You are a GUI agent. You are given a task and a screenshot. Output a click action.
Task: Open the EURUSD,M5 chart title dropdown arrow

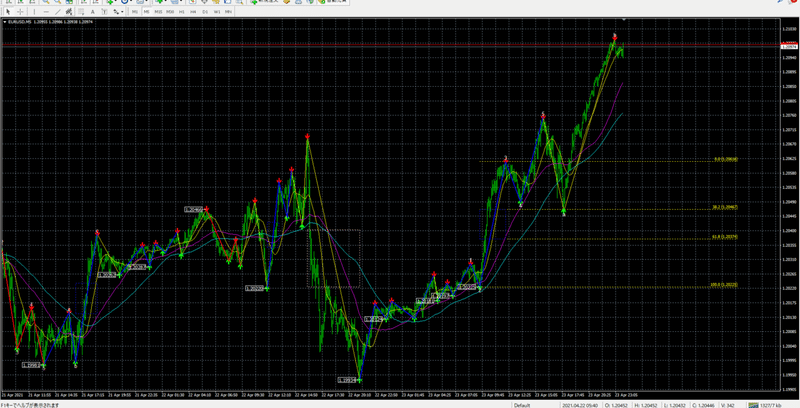pyautogui.click(x=5, y=22)
